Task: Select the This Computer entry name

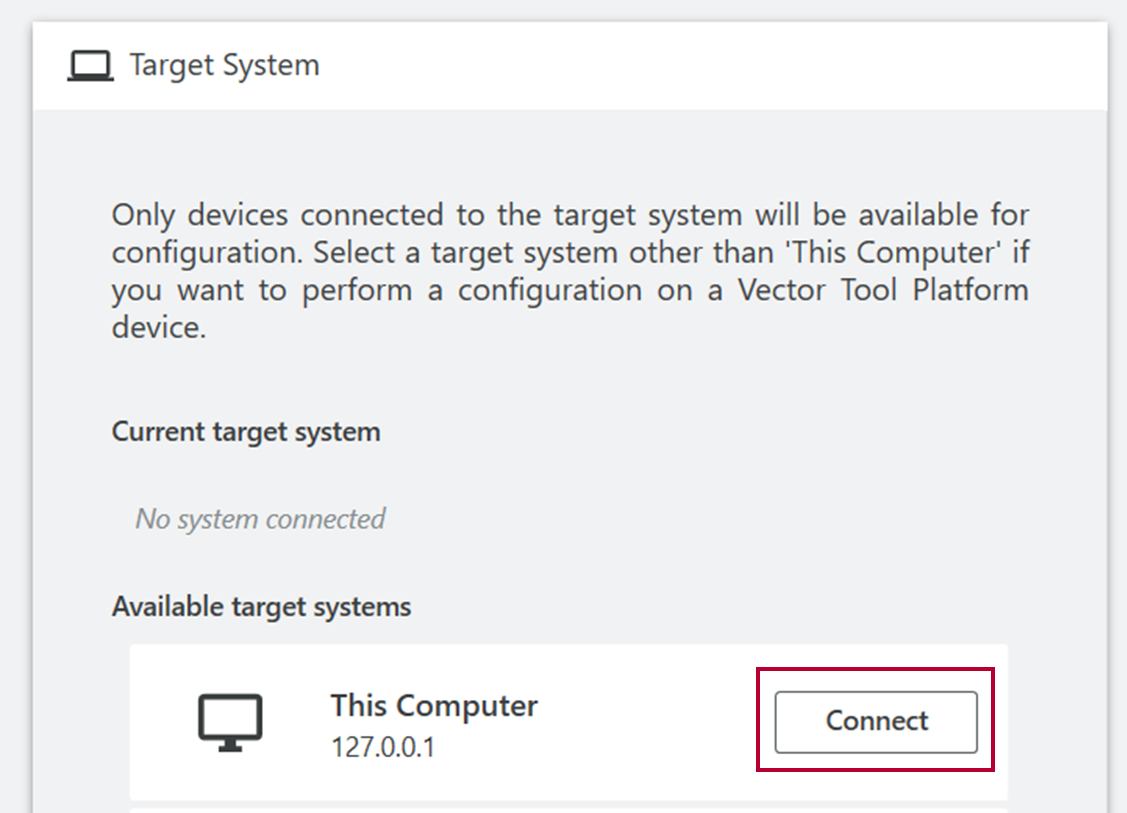Action: tap(433, 705)
